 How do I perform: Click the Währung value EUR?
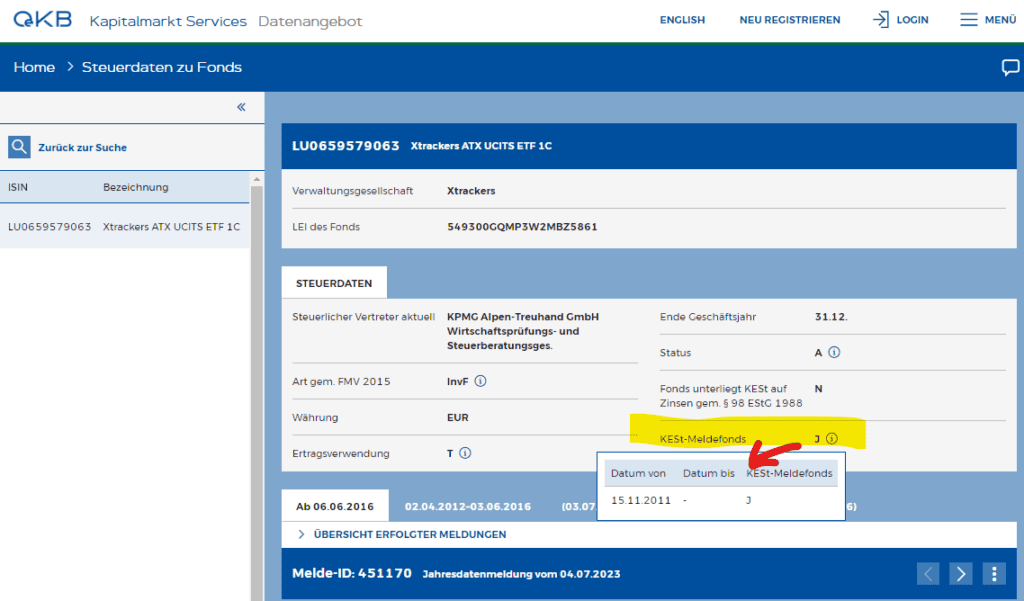[x=457, y=417]
